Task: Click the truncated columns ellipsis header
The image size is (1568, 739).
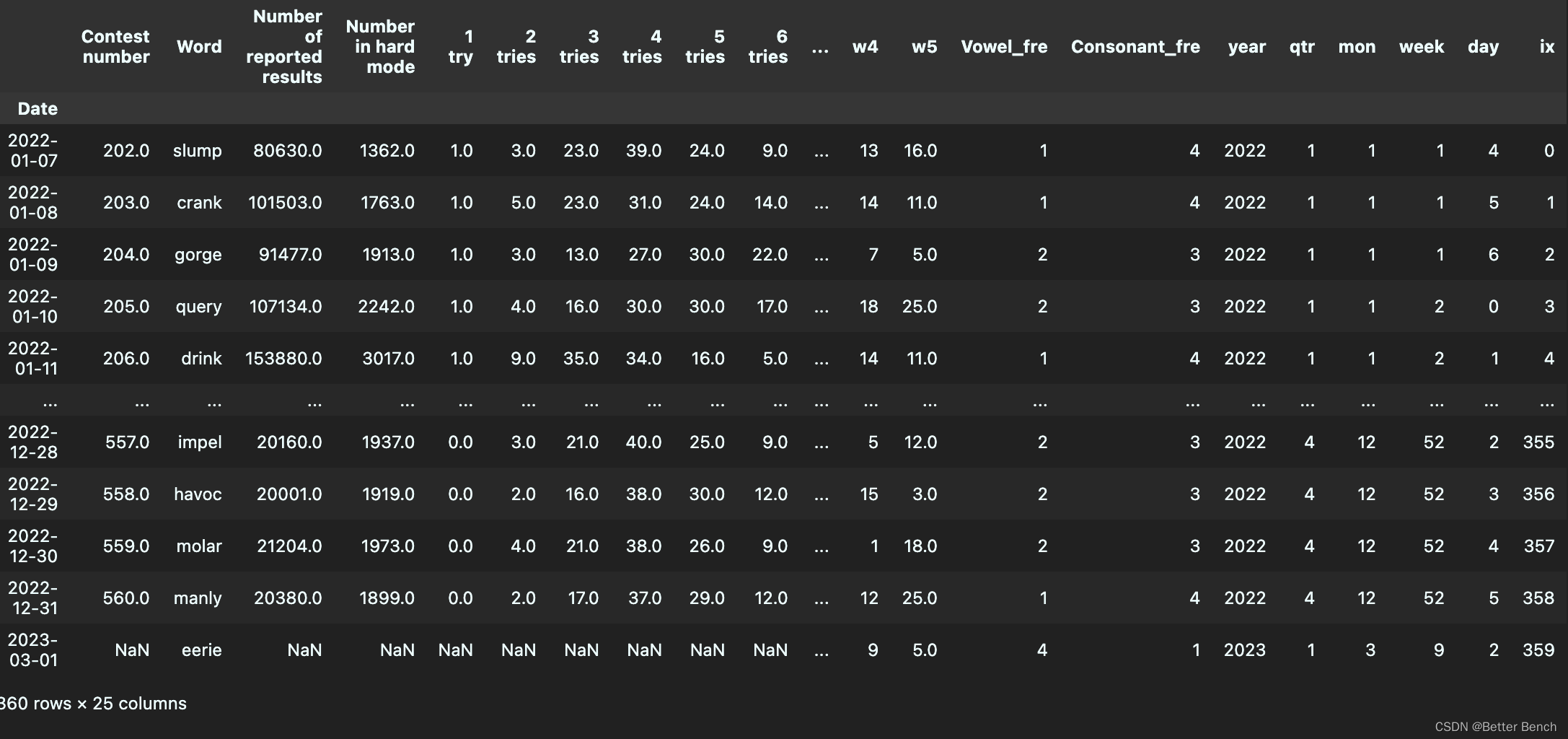Action: point(820,48)
